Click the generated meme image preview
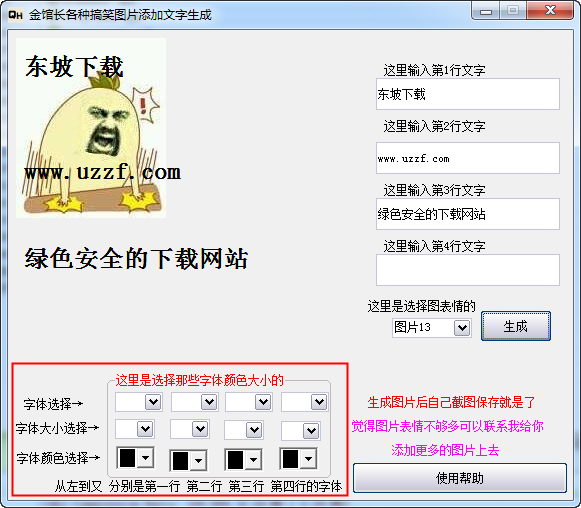The height and width of the screenshot is (508, 581). point(91,128)
